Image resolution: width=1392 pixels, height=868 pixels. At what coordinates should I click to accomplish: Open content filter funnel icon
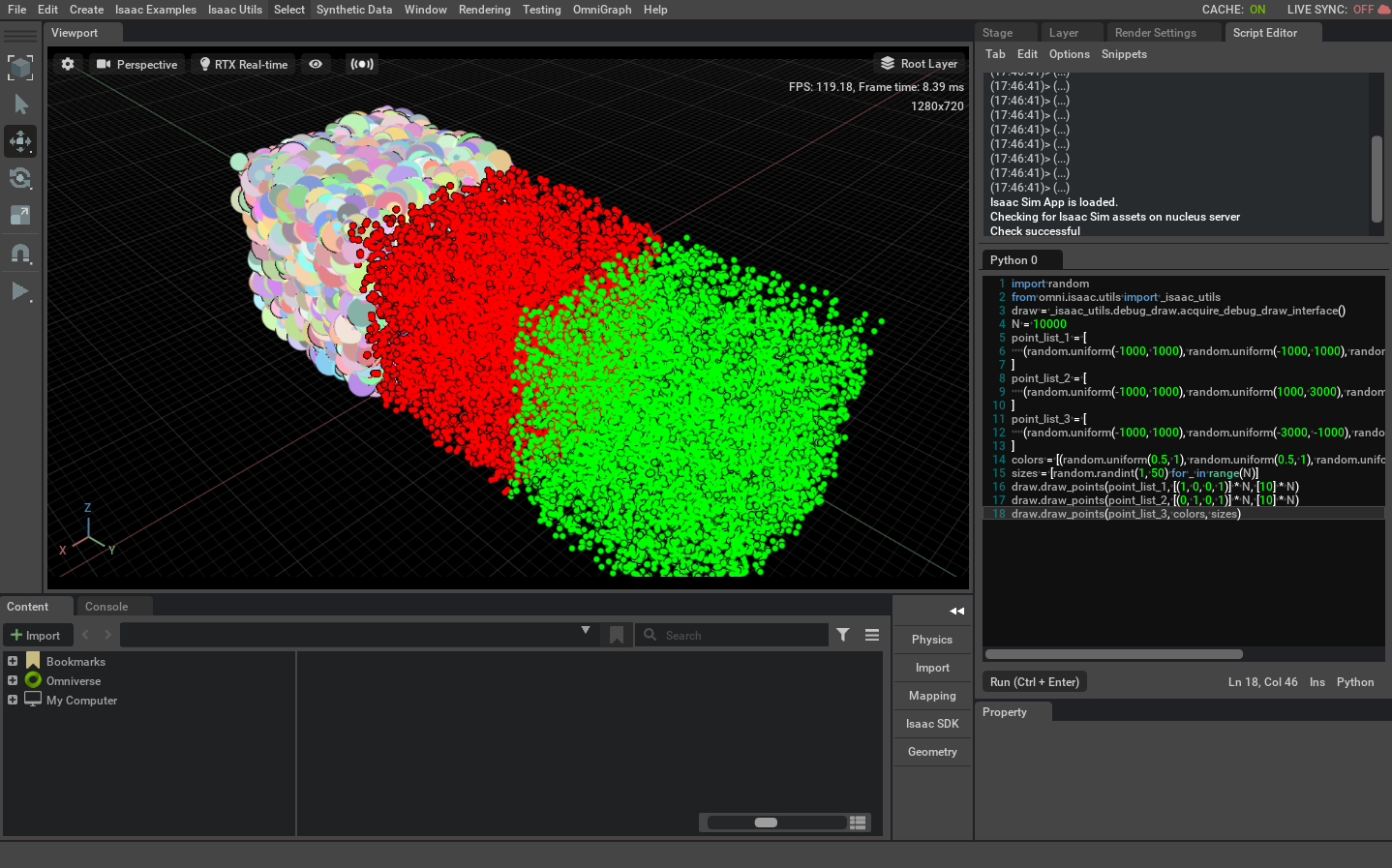click(x=843, y=635)
